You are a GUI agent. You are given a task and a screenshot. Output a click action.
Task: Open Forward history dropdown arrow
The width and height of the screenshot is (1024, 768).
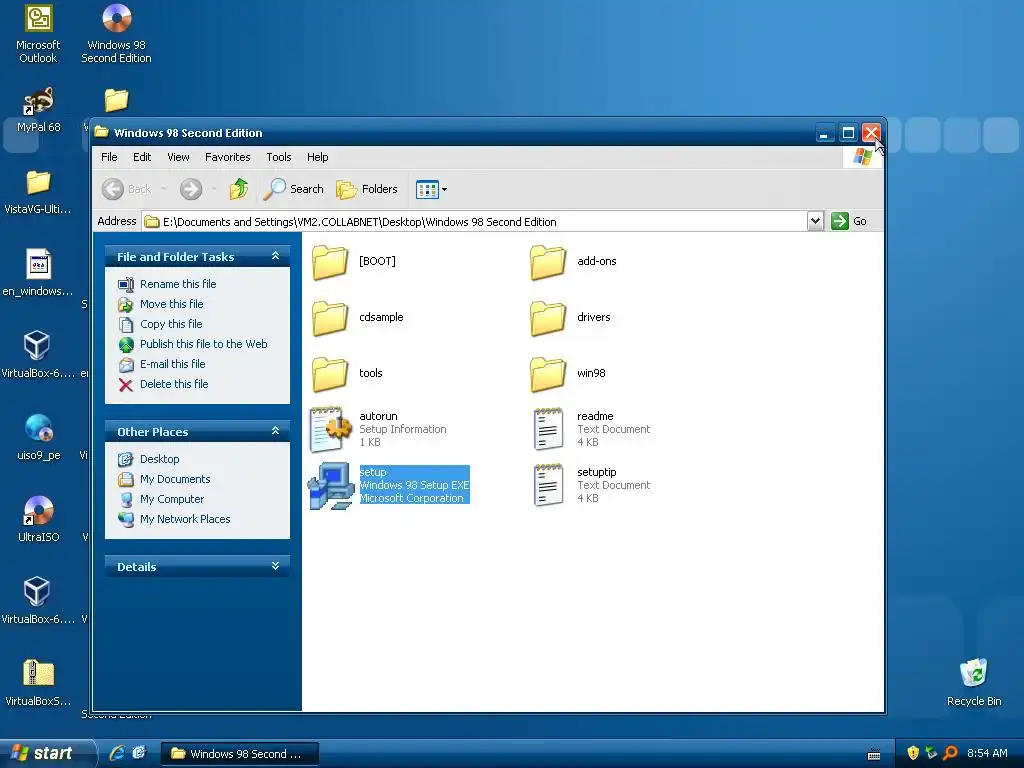tap(214, 189)
